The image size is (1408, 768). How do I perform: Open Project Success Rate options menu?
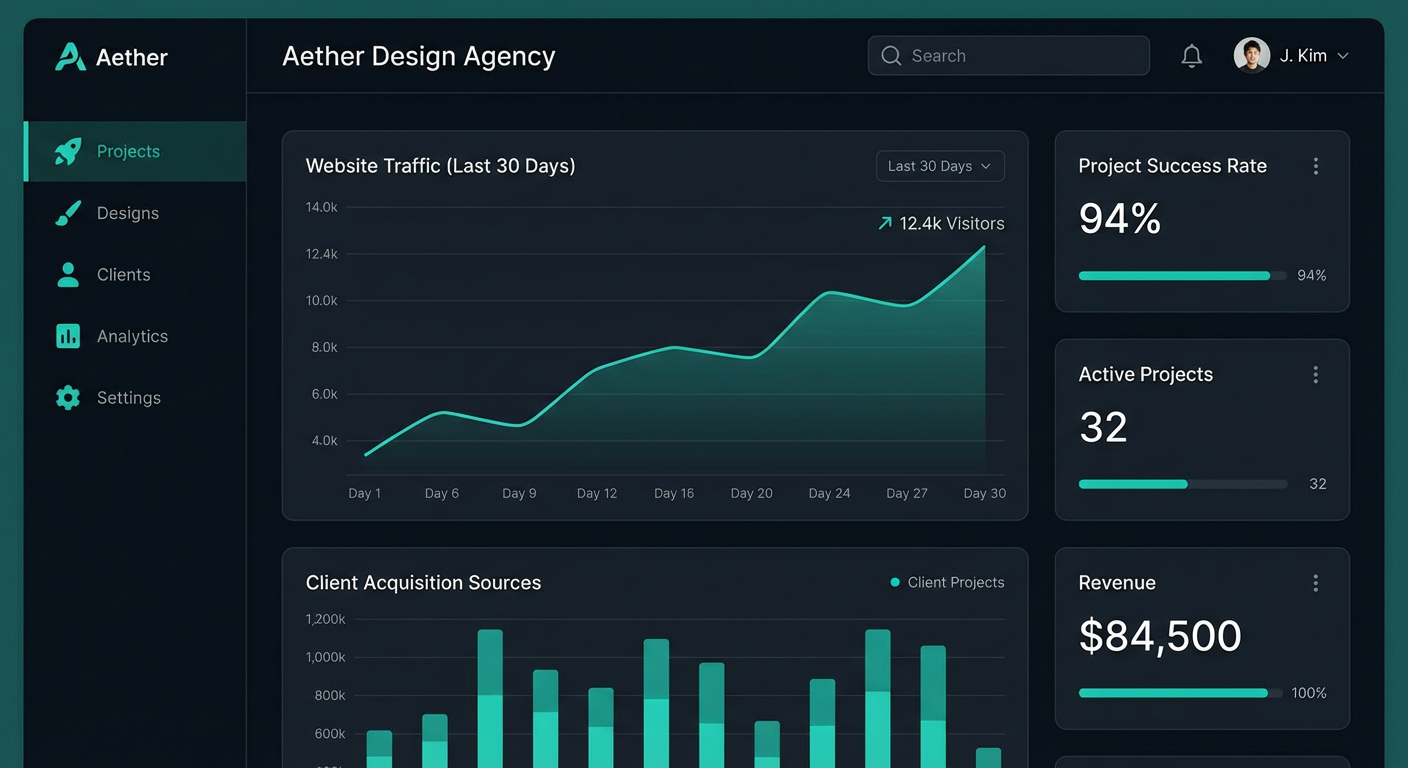coord(1315,166)
